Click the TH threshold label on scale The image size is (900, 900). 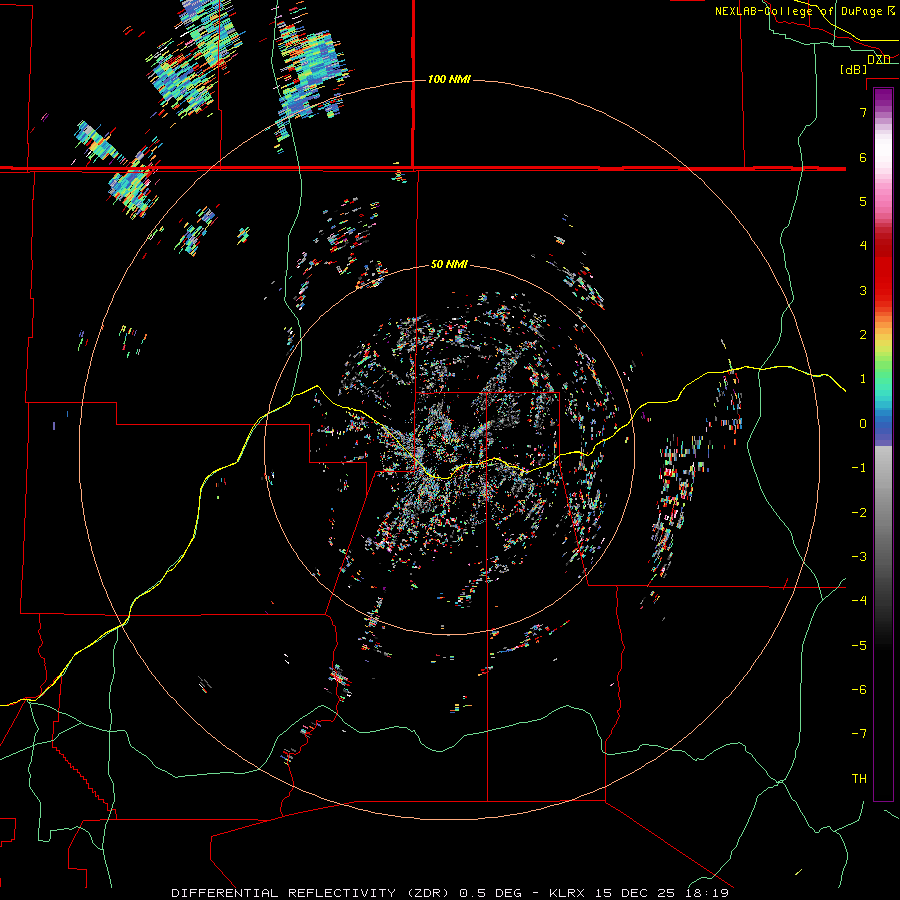coord(859,778)
